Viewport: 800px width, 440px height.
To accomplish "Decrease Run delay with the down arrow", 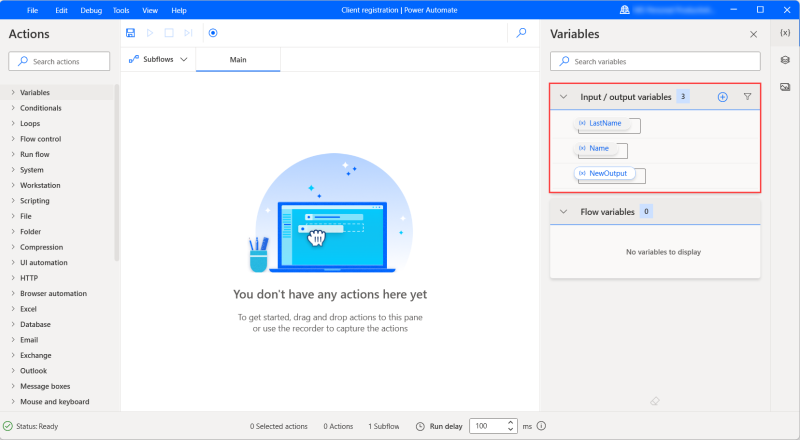I will (x=511, y=429).
